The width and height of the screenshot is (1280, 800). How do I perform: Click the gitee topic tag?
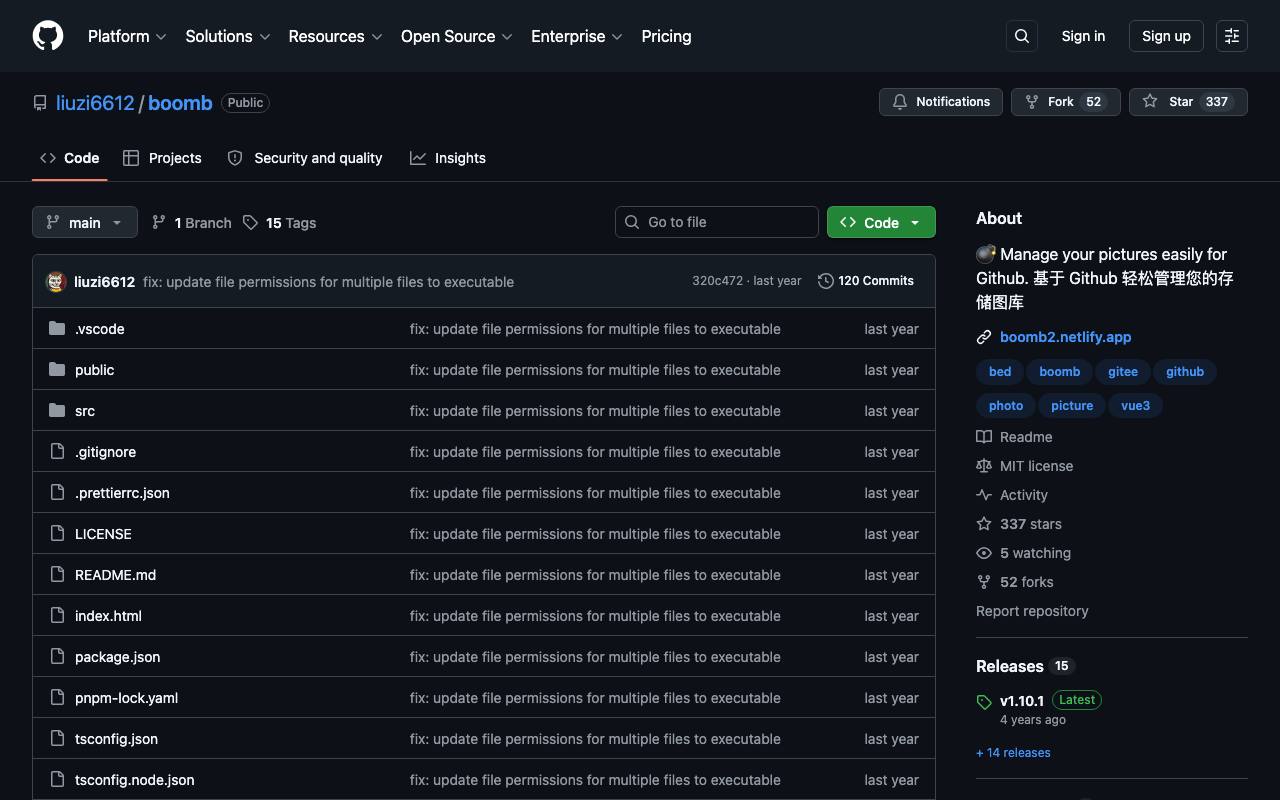click(x=1123, y=372)
